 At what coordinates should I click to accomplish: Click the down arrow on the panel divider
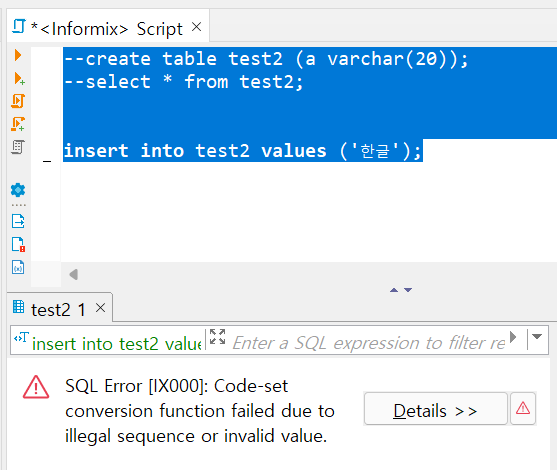408,290
